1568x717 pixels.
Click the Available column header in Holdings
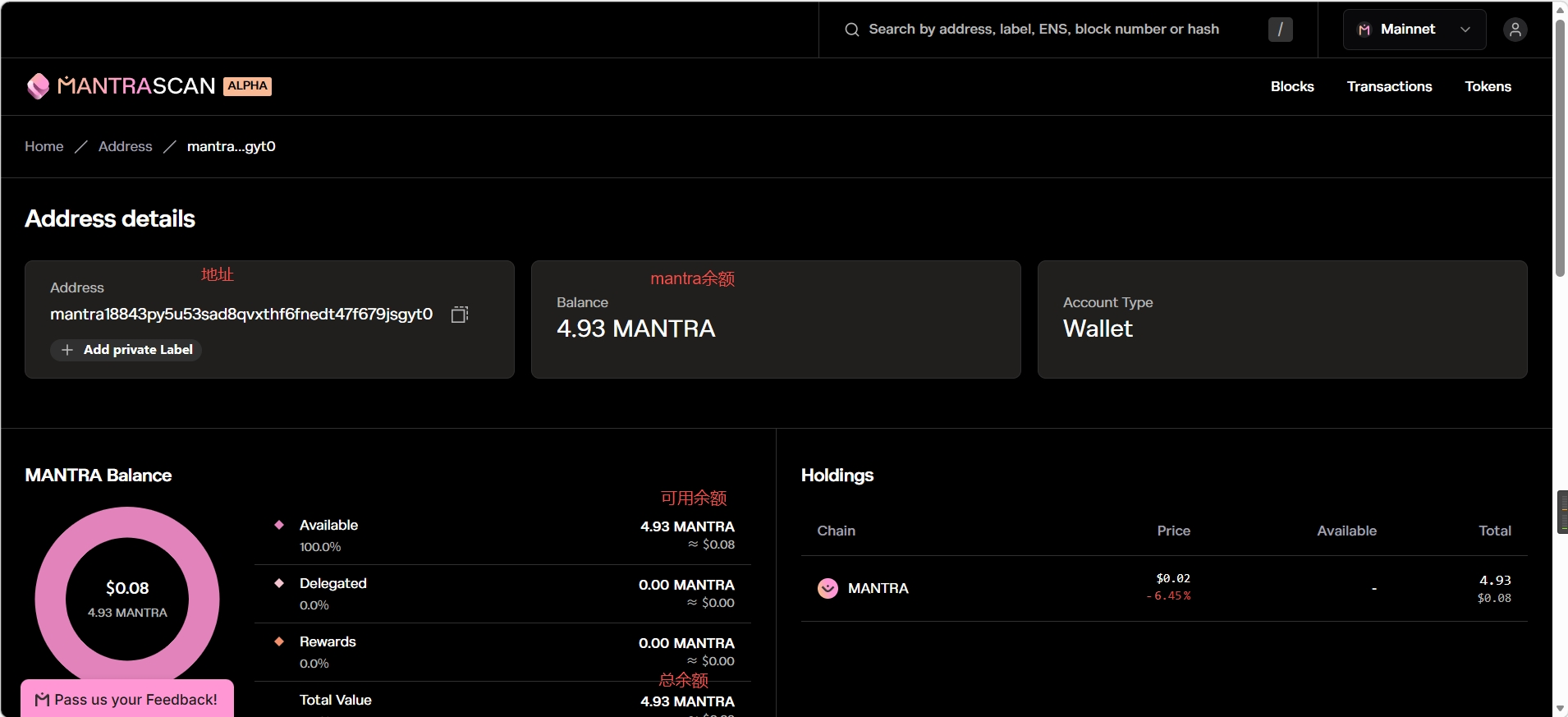(1346, 531)
